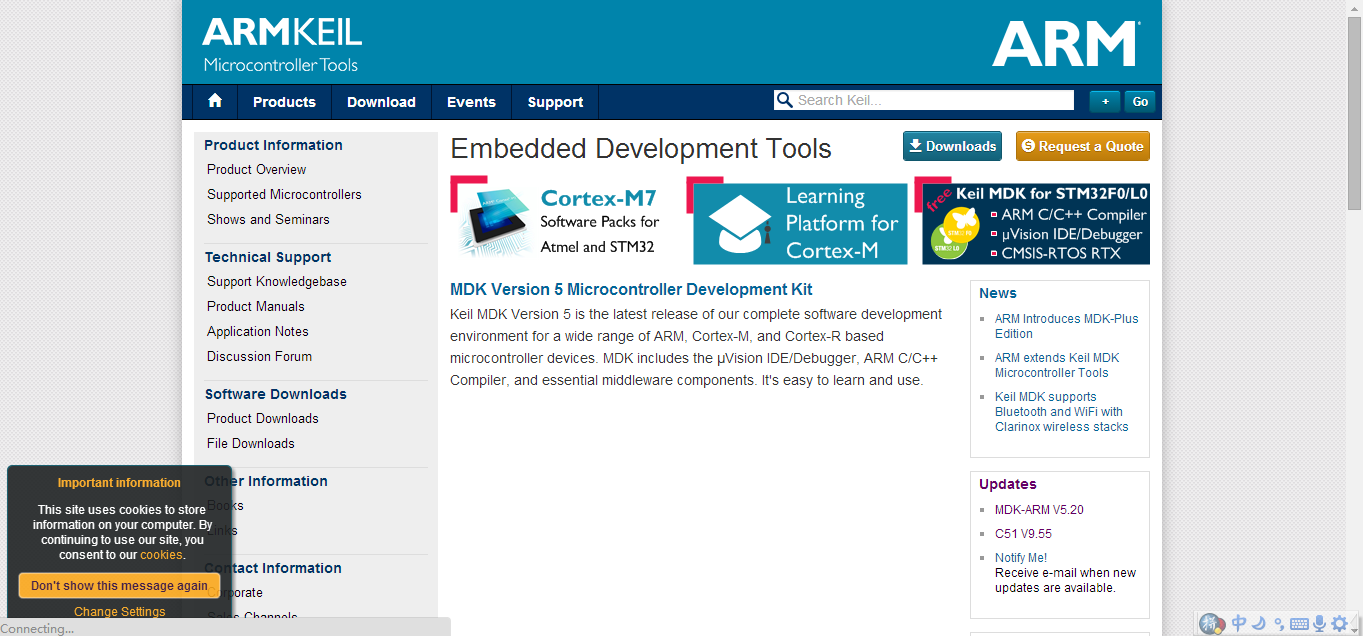Click the Technical Support heading
Image resolution: width=1363 pixels, height=636 pixels.
(x=268, y=257)
